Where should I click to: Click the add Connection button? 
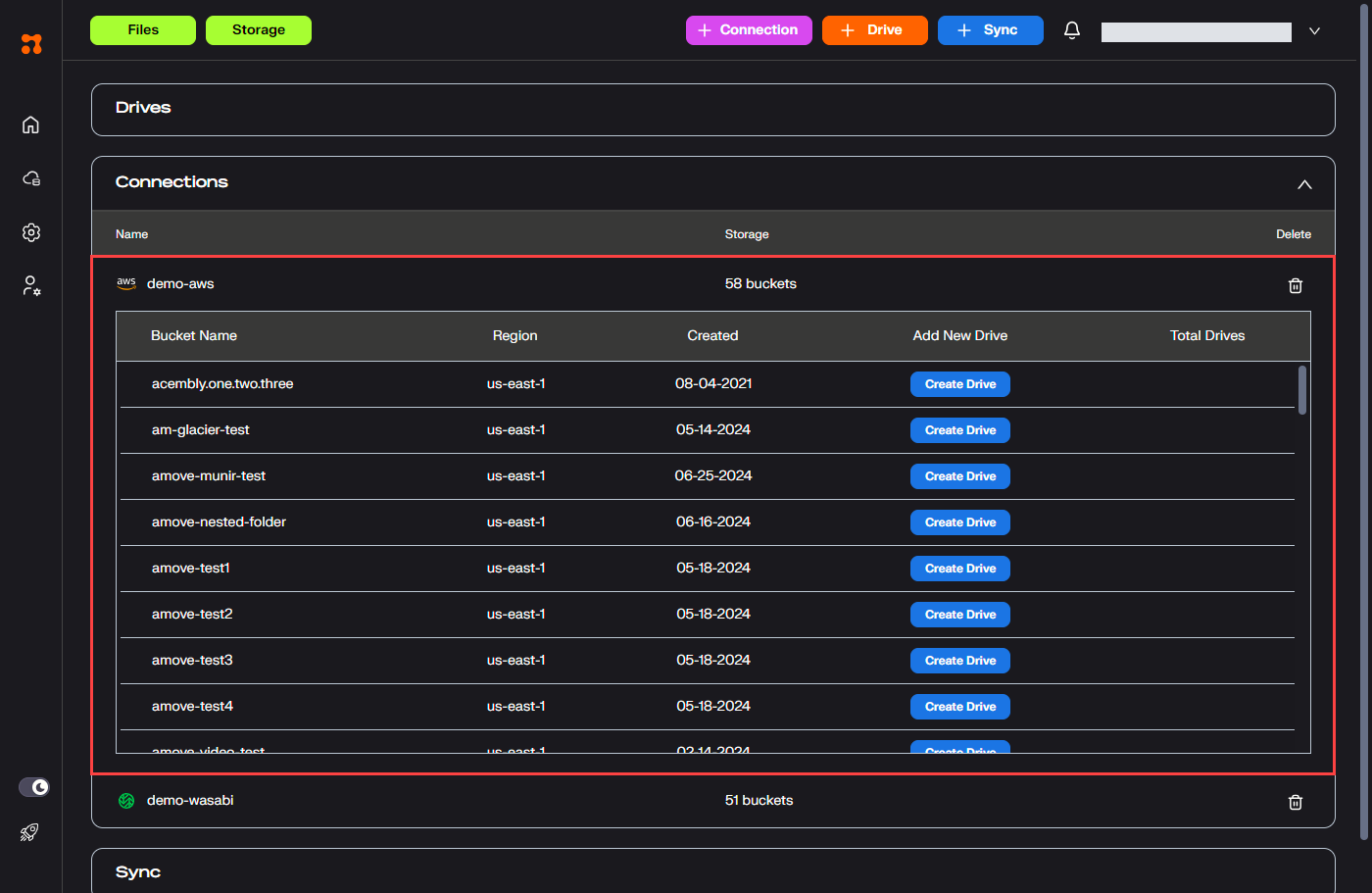click(749, 30)
